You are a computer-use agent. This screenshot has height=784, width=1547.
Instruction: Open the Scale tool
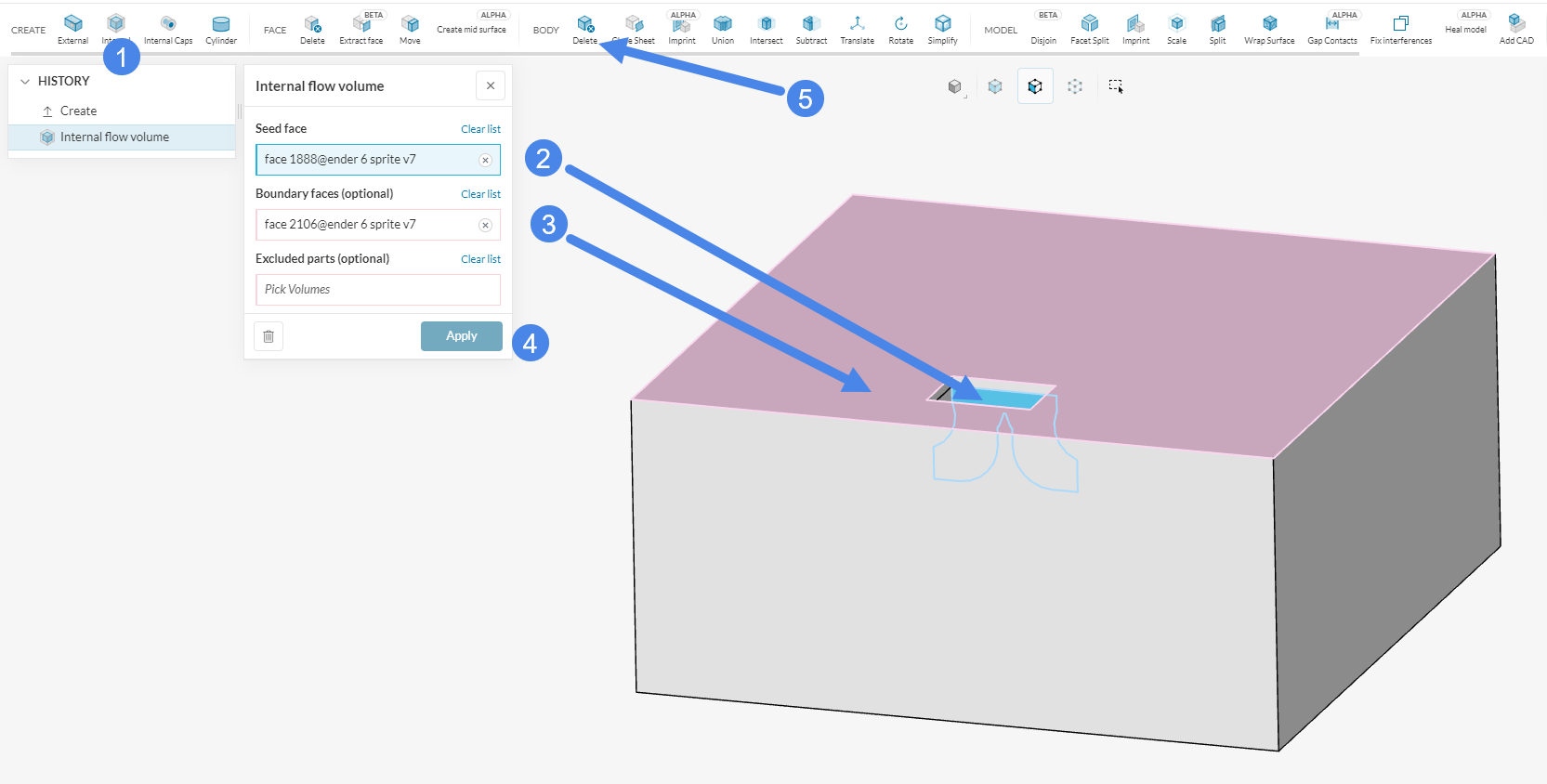point(1176,29)
